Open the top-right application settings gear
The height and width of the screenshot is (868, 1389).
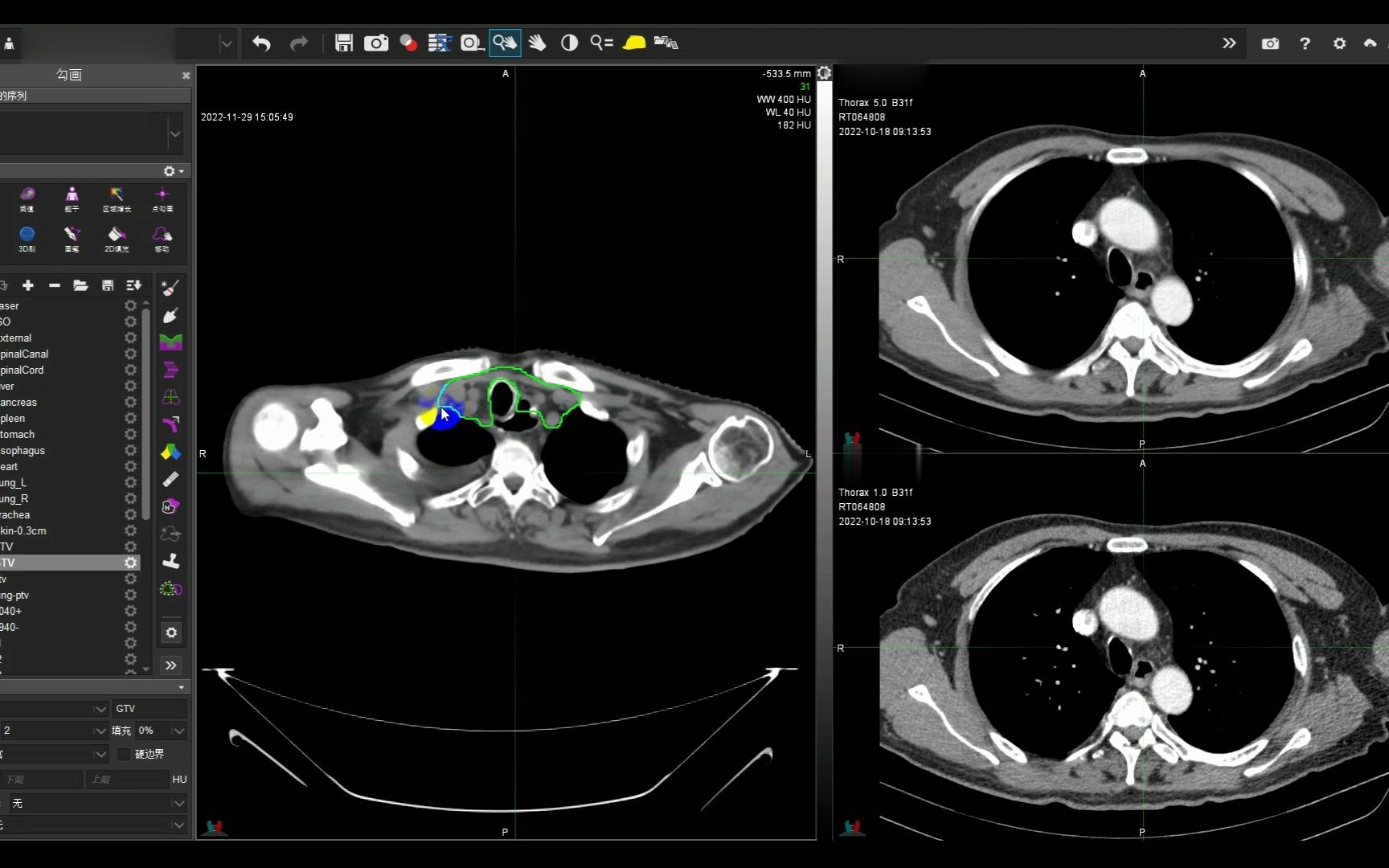click(x=1339, y=43)
